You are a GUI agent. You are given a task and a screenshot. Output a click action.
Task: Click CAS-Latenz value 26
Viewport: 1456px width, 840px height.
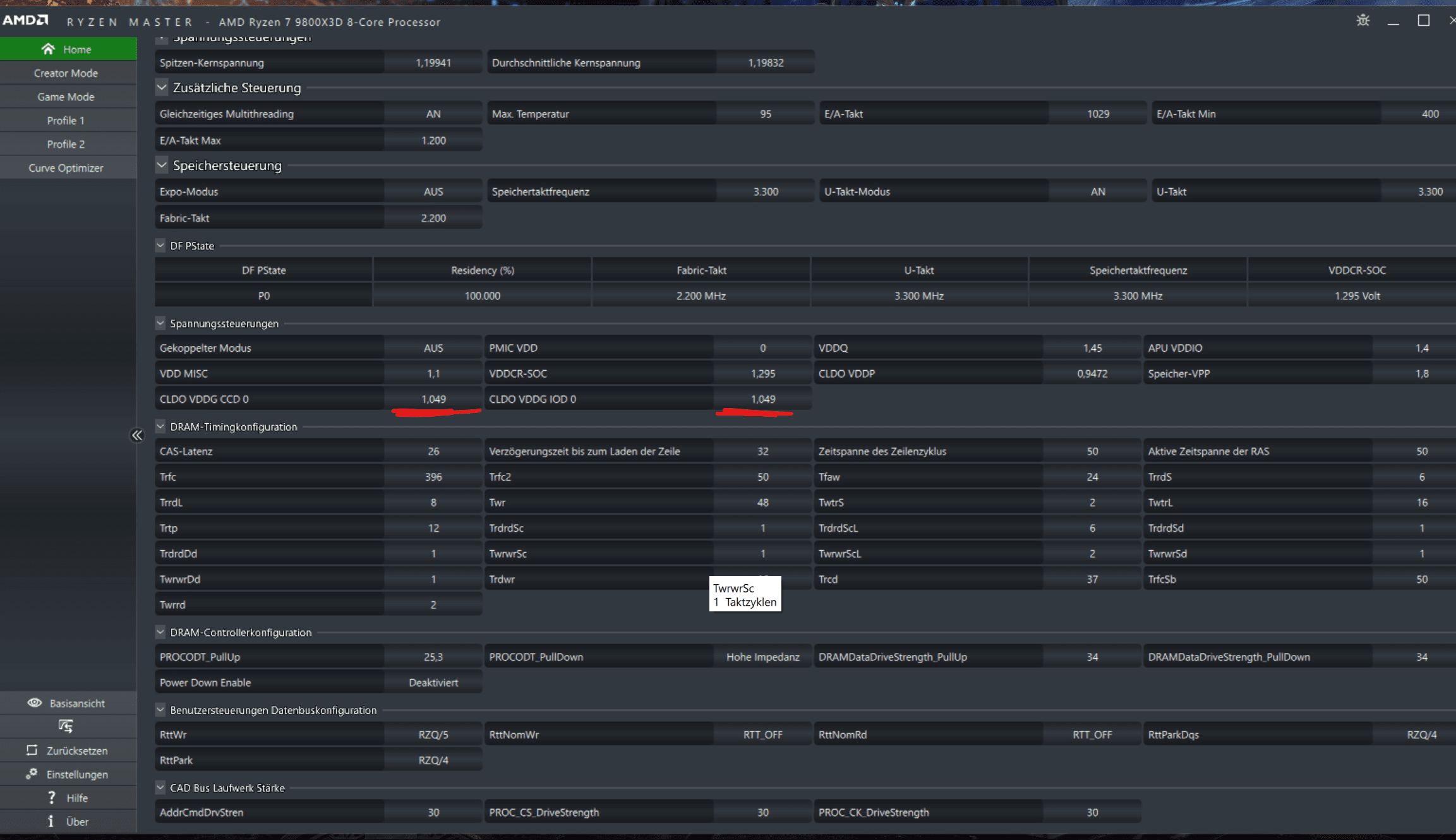point(433,451)
